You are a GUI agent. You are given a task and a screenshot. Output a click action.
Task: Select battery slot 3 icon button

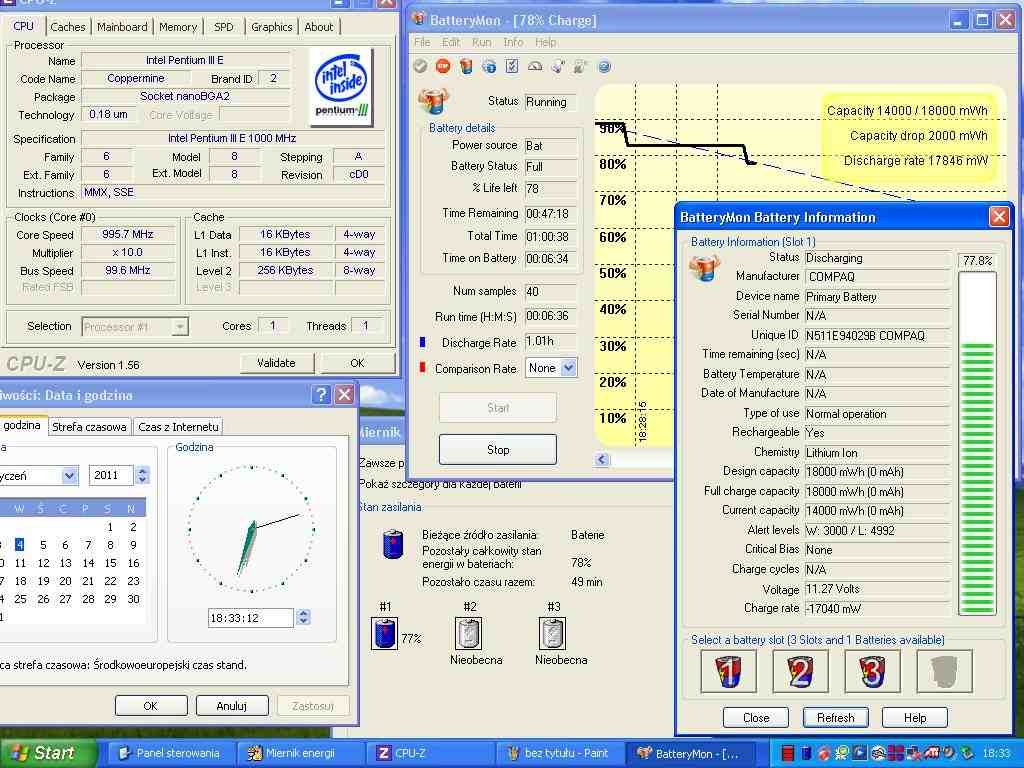coord(872,671)
